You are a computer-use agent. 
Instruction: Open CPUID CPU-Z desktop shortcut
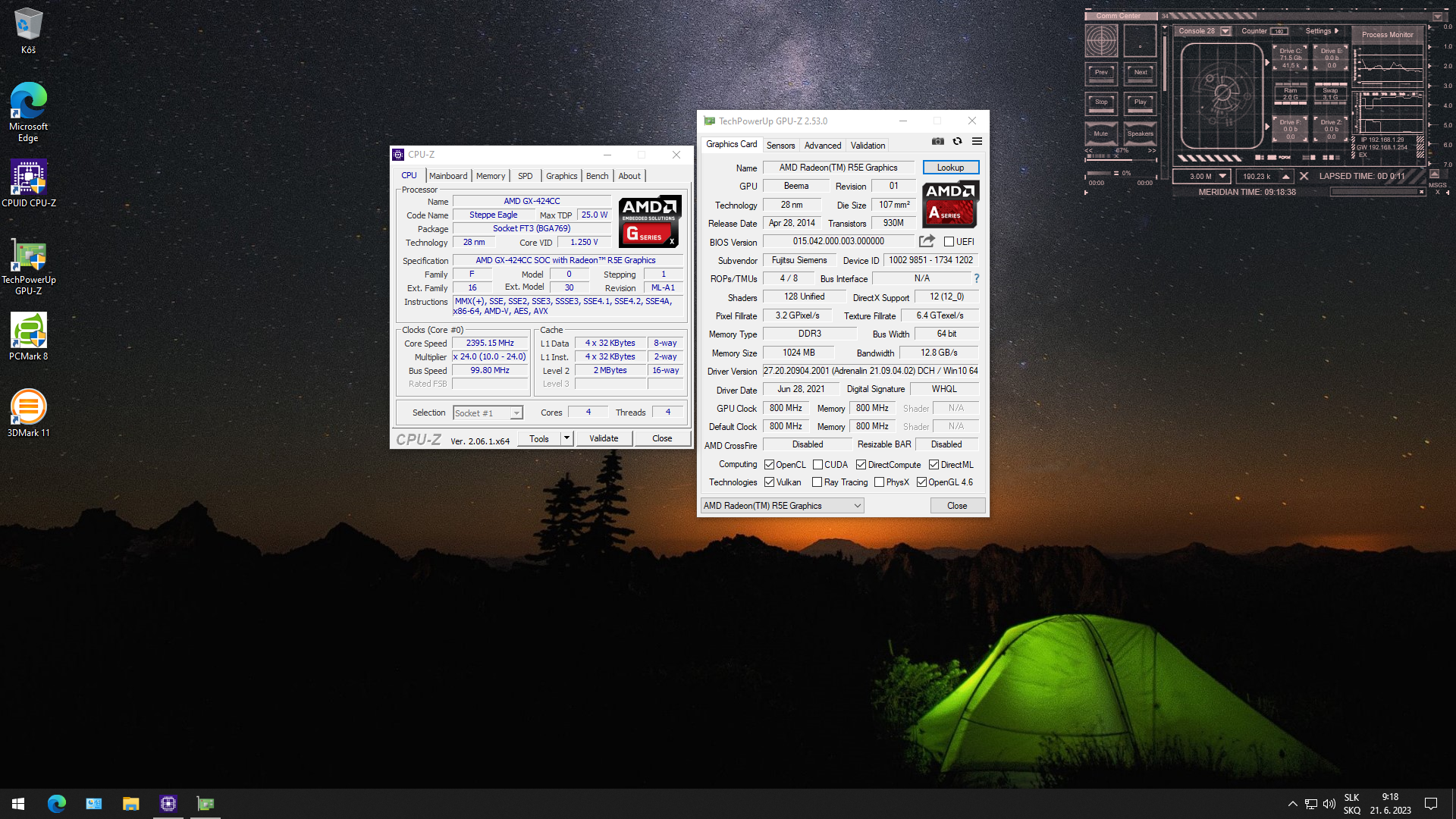pos(28,183)
